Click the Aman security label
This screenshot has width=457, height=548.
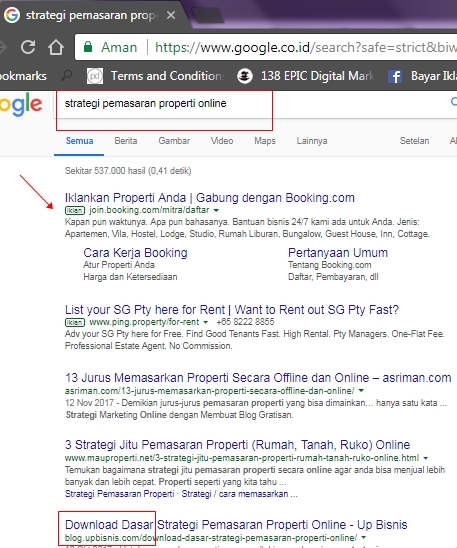[119, 47]
